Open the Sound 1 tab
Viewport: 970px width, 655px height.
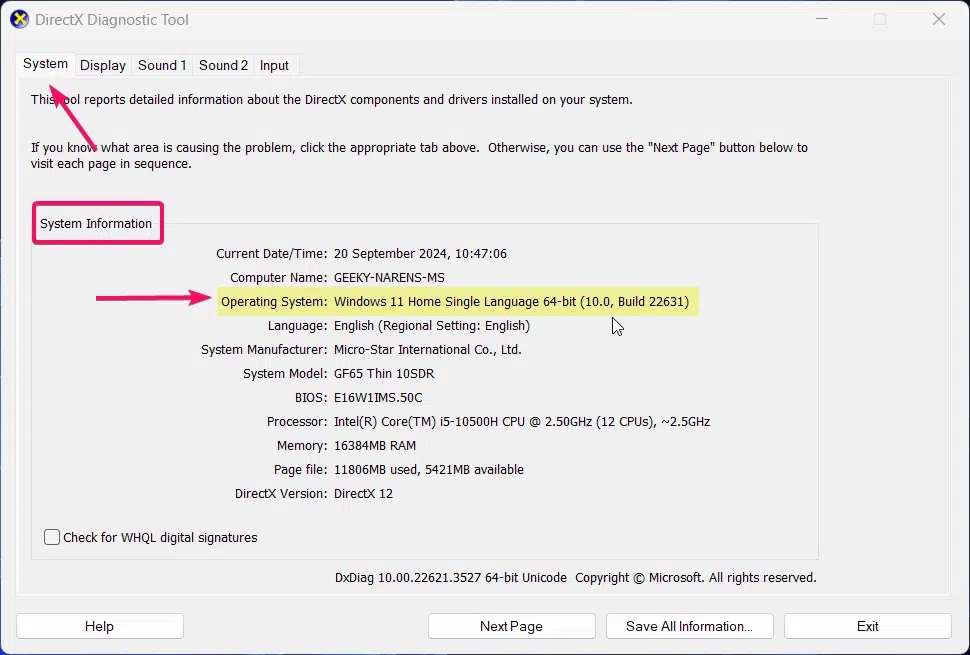point(162,66)
